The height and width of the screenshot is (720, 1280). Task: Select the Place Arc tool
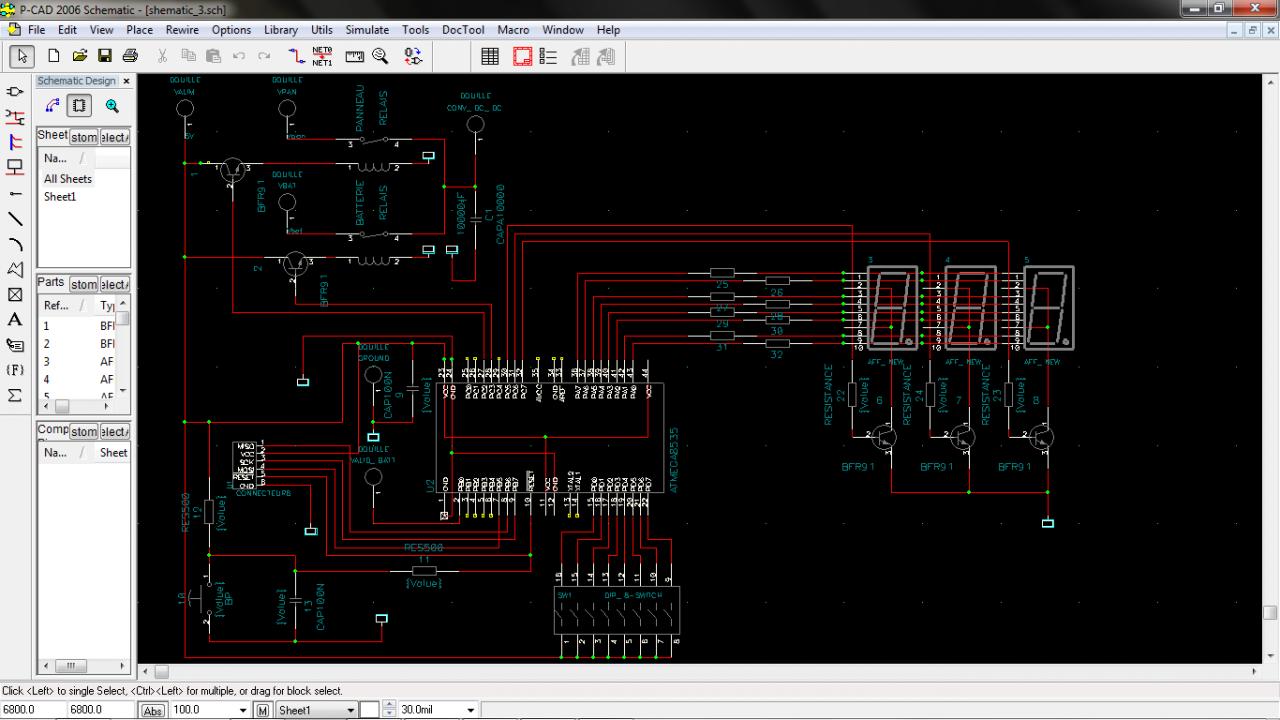click(15, 244)
